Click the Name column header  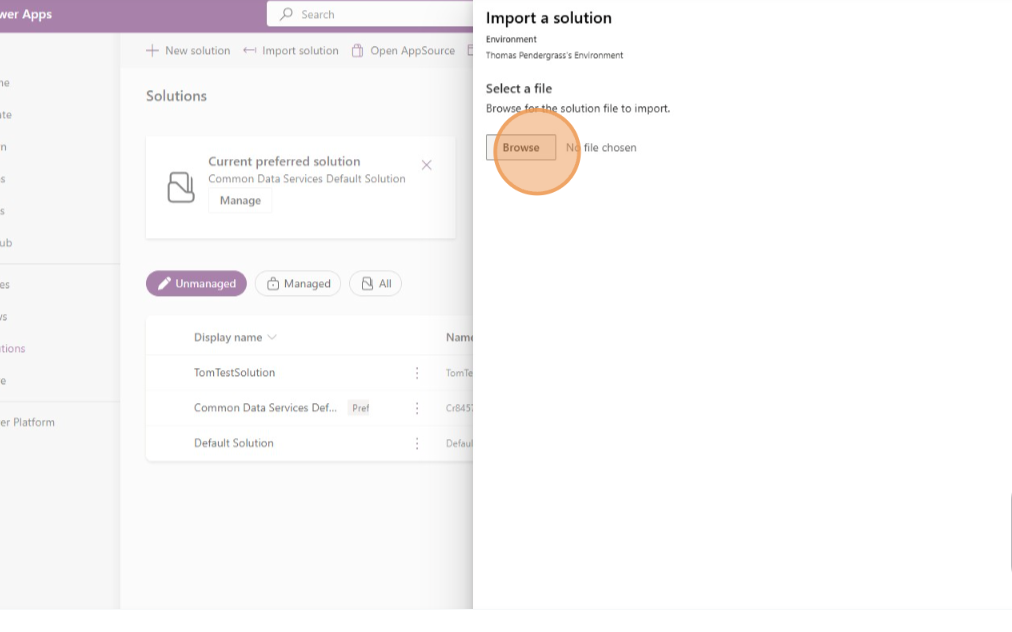tap(459, 337)
